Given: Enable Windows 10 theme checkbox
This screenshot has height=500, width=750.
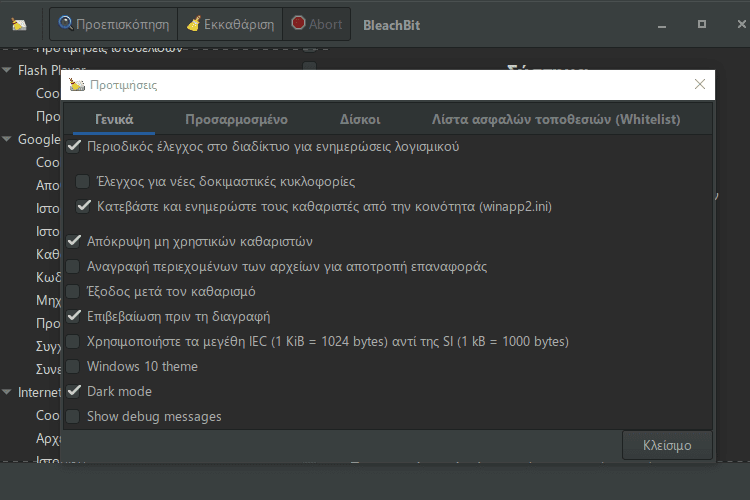Looking at the screenshot, I should point(73,367).
